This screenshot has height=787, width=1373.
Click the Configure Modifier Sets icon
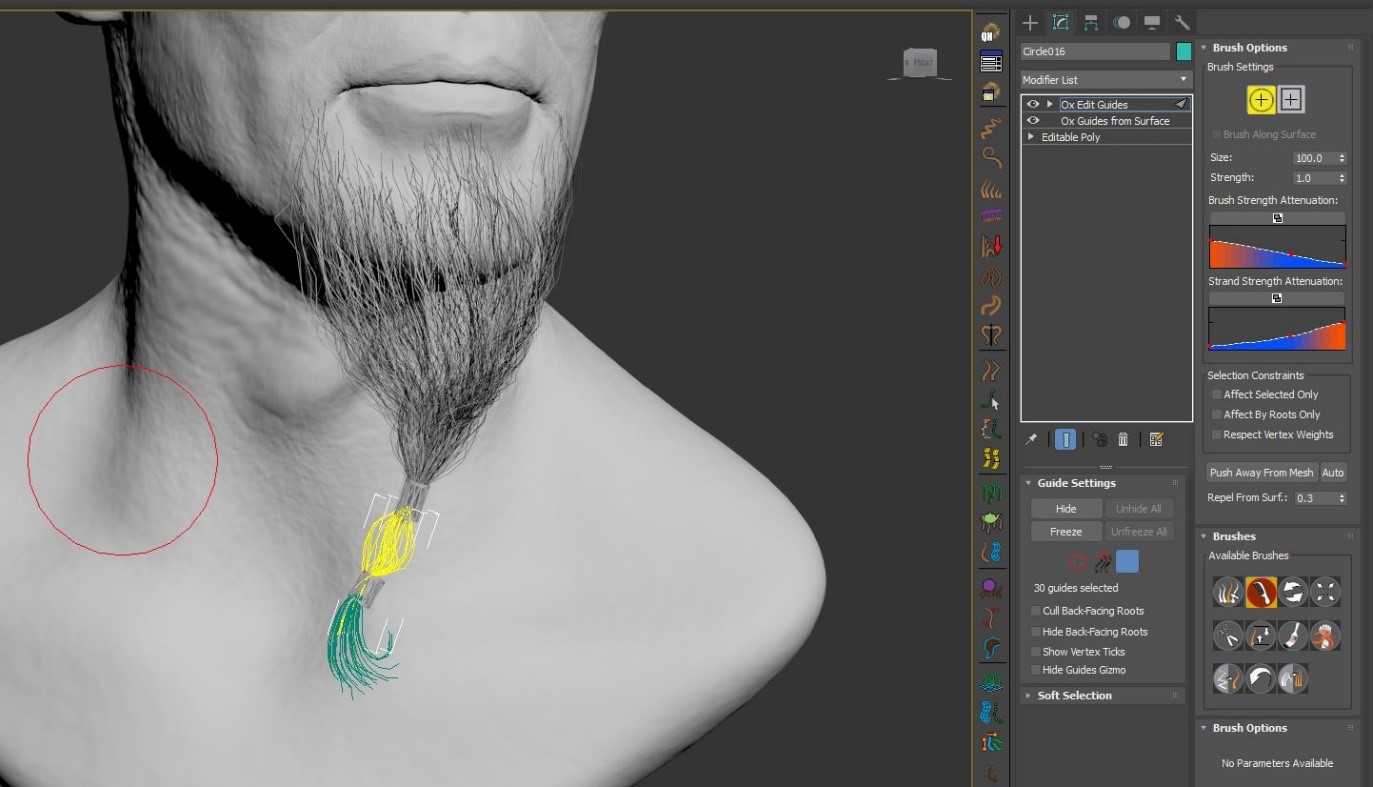click(x=1156, y=440)
